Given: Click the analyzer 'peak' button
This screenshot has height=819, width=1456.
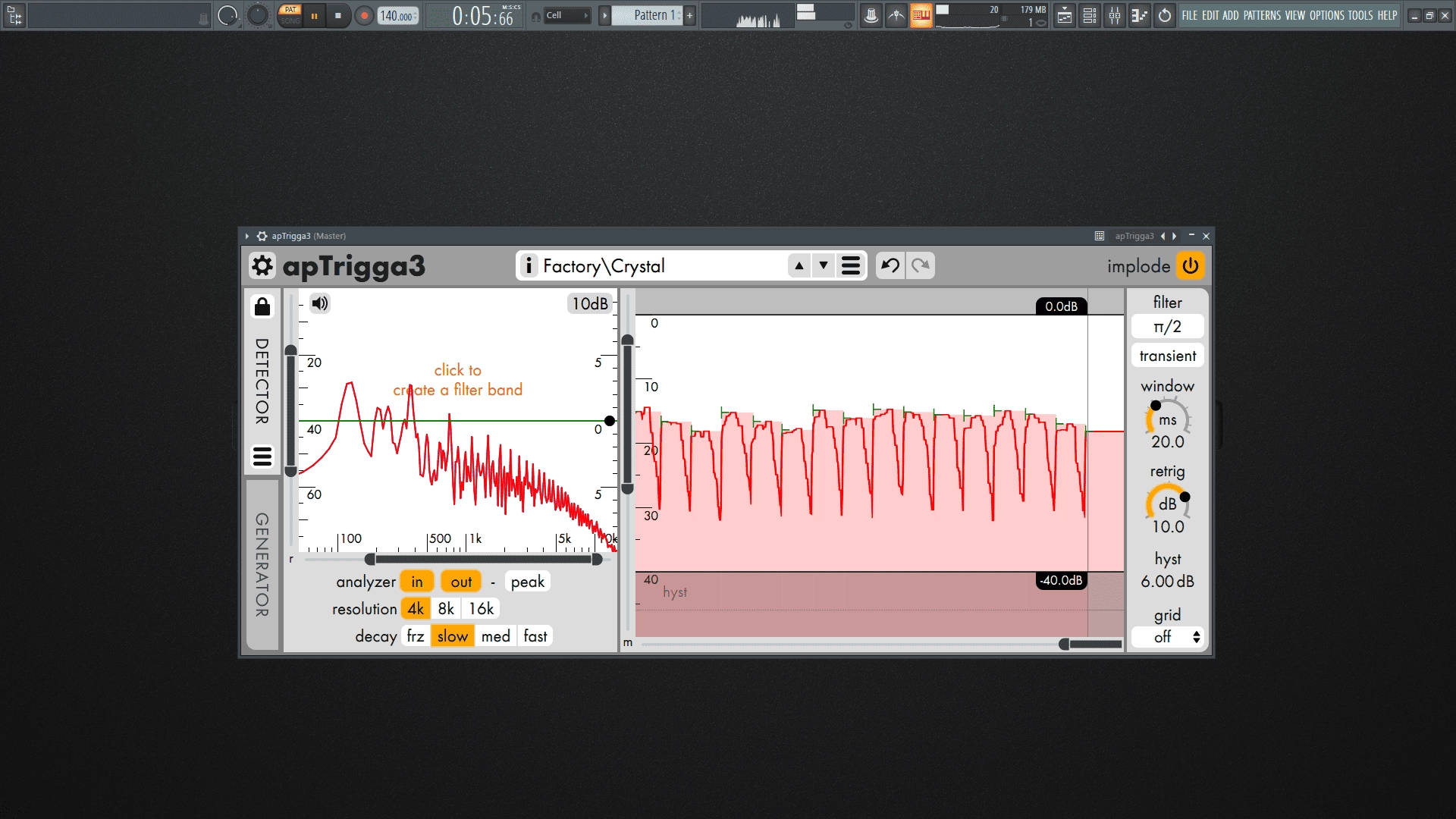Looking at the screenshot, I should click(x=528, y=582).
